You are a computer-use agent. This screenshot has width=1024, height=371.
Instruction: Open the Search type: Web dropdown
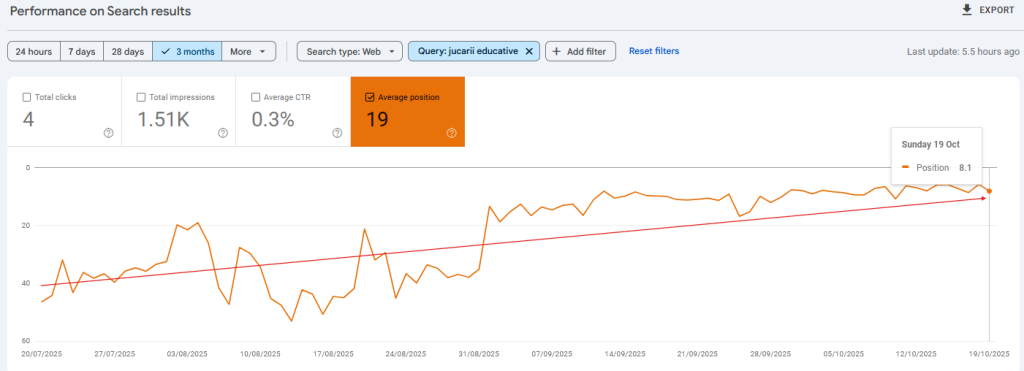click(x=349, y=51)
